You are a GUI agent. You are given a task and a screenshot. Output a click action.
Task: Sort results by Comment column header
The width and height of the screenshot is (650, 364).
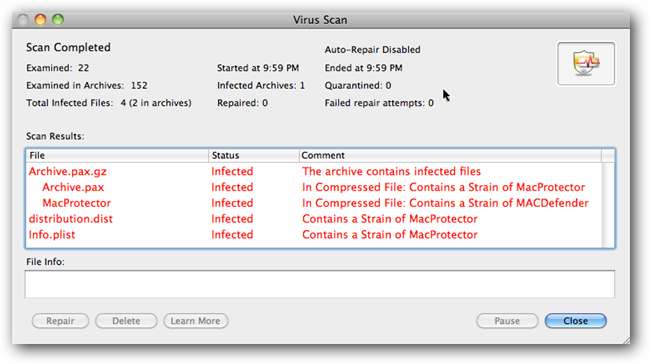point(450,155)
